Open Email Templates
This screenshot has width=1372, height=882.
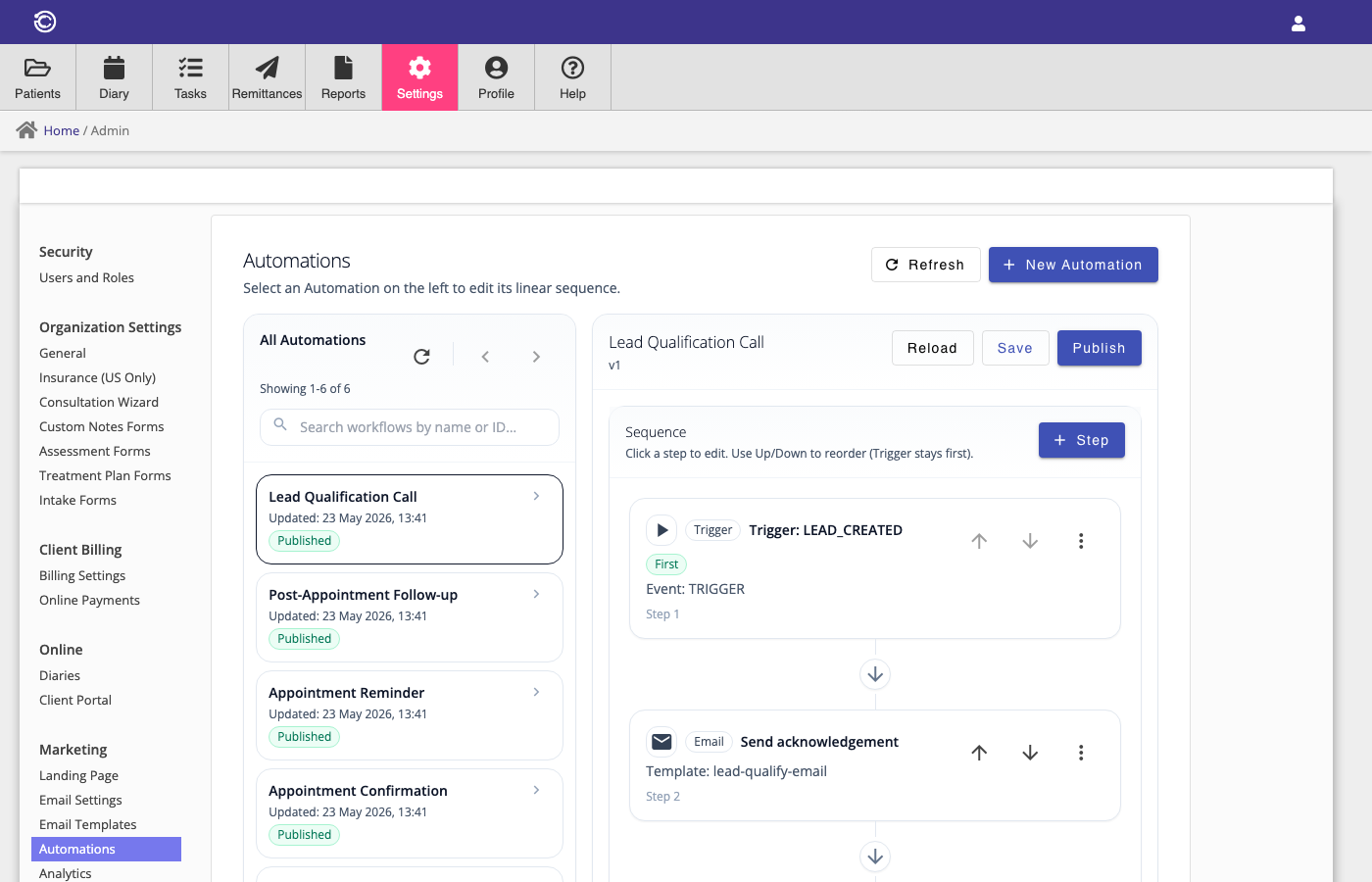88,824
